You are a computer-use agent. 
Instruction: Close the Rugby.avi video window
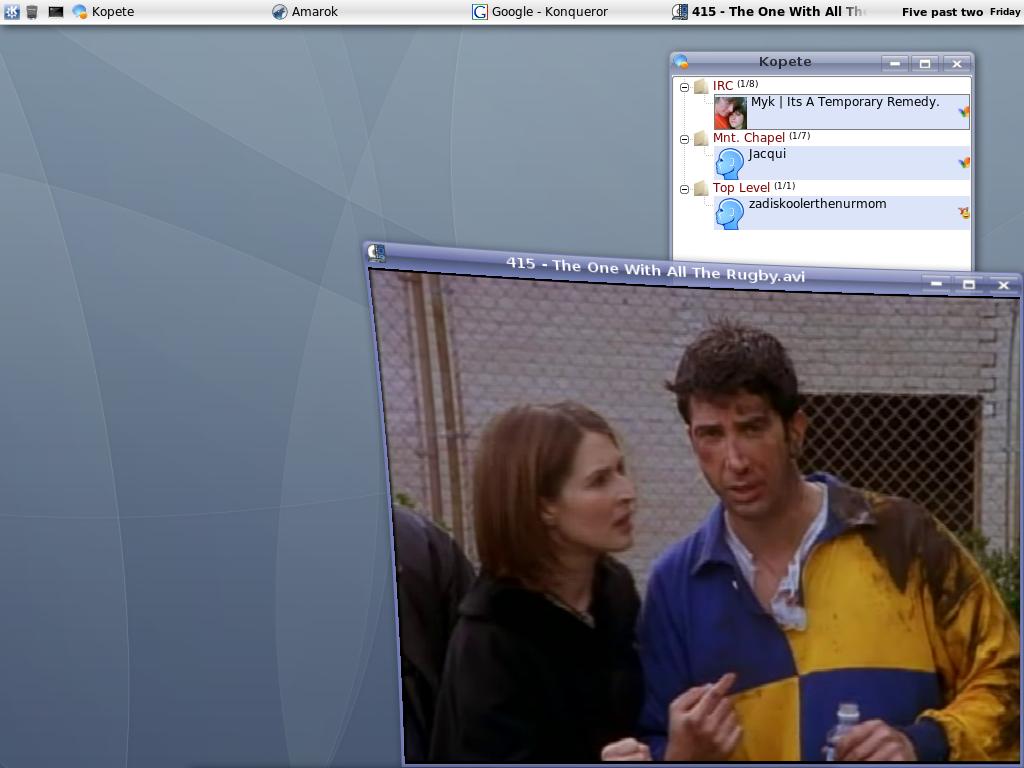[1004, 285]
